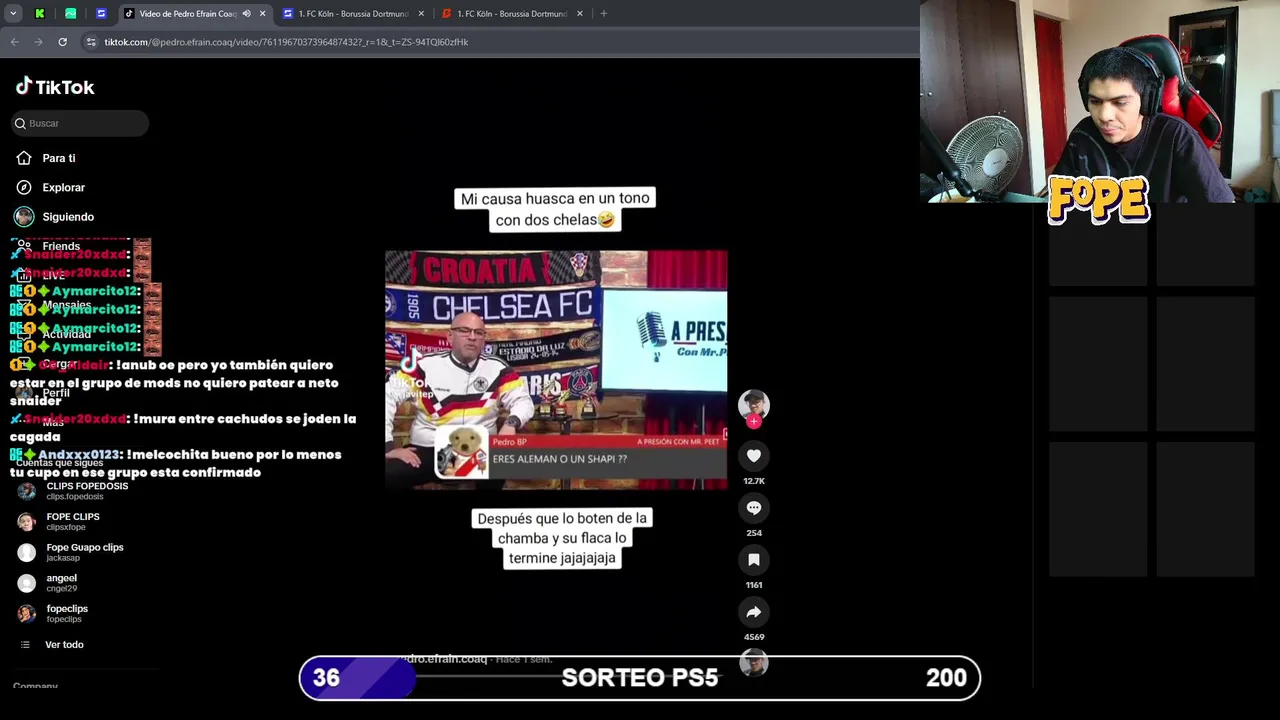
Task: Open the tab search dropdown arrow
Action: tap(13, 14)
